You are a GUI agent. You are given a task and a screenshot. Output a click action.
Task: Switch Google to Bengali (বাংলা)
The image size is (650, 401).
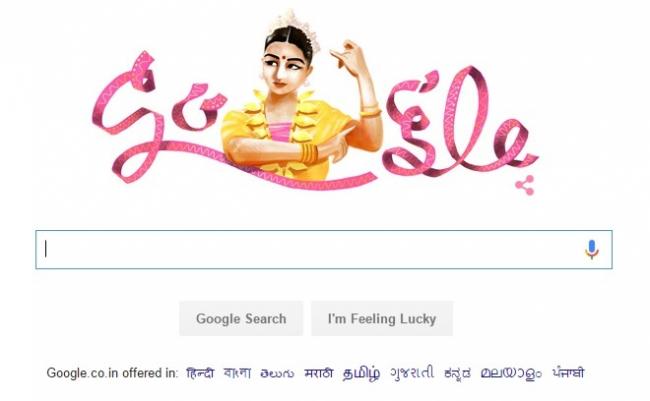coord(237,373)
